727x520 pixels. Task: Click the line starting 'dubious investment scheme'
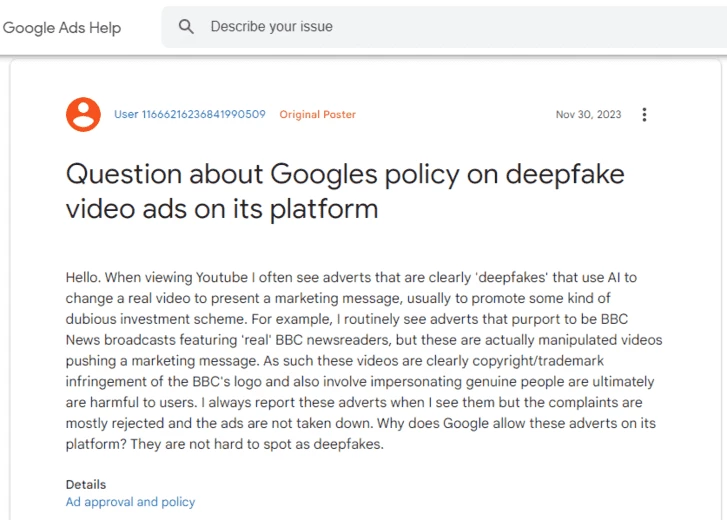[346, 319]
